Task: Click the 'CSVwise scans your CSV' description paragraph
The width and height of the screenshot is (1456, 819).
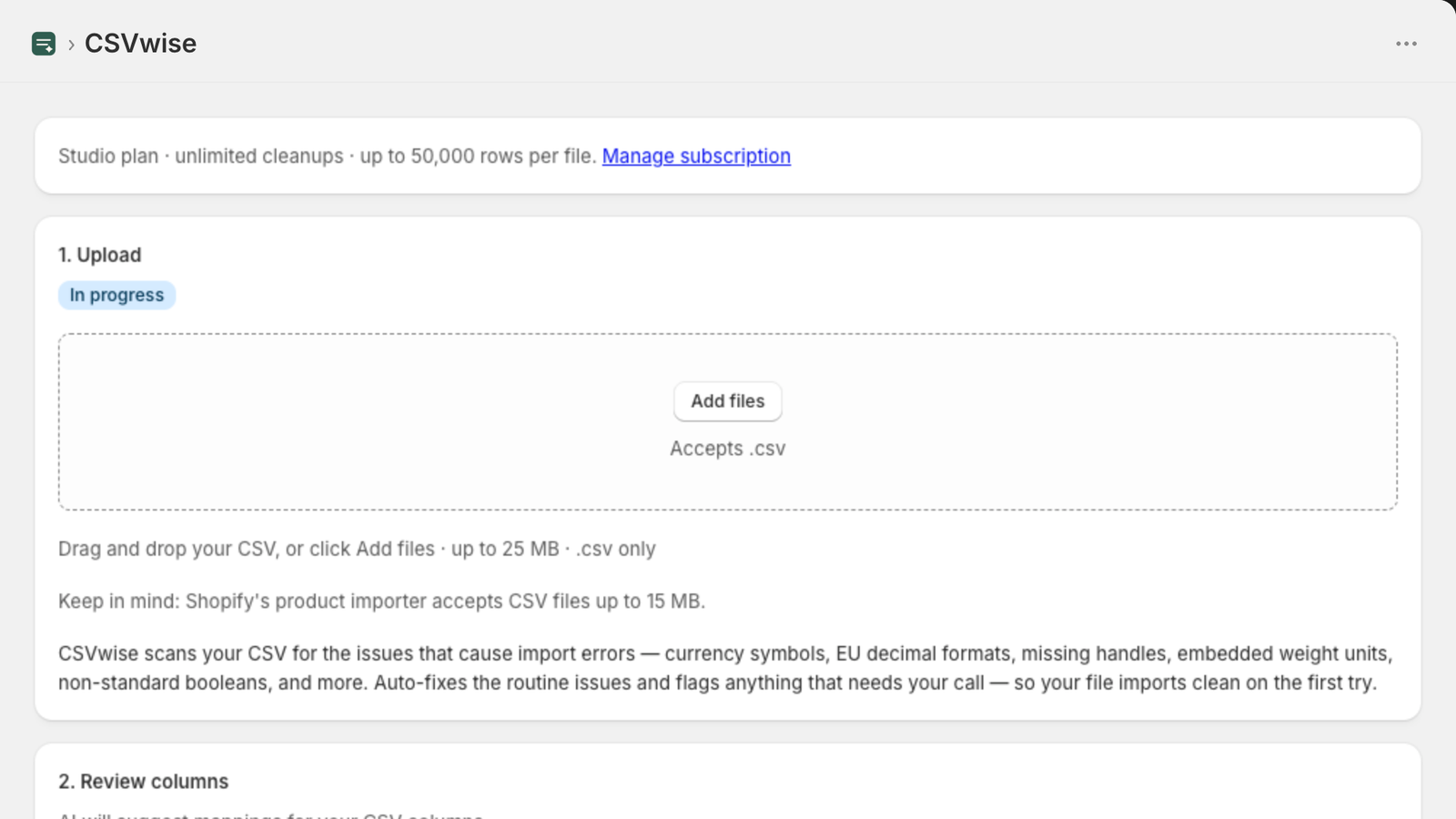Action: [x=726, y=668]
